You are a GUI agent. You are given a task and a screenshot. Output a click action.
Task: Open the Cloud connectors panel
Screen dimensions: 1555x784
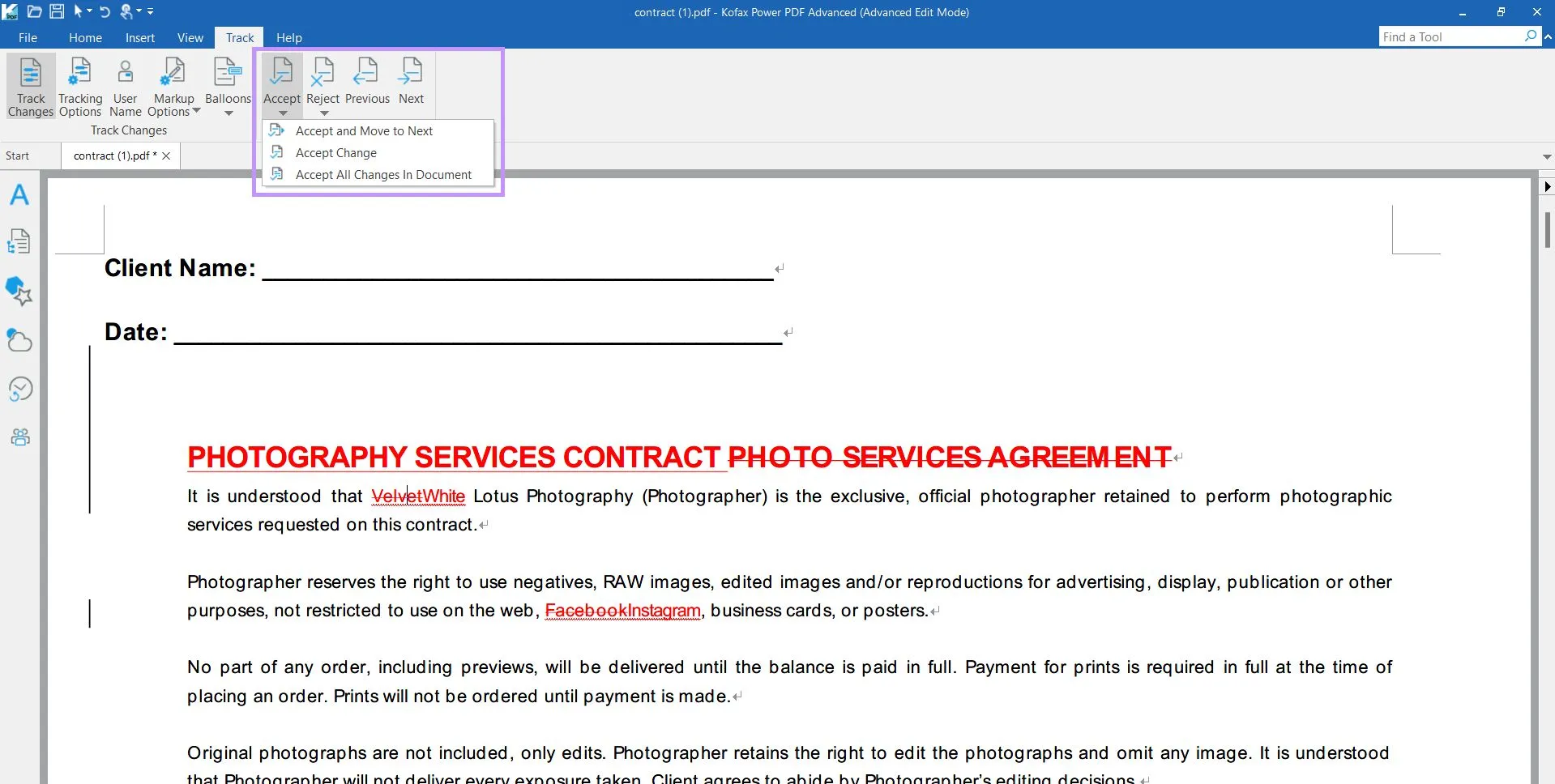[x=19, y=340]
